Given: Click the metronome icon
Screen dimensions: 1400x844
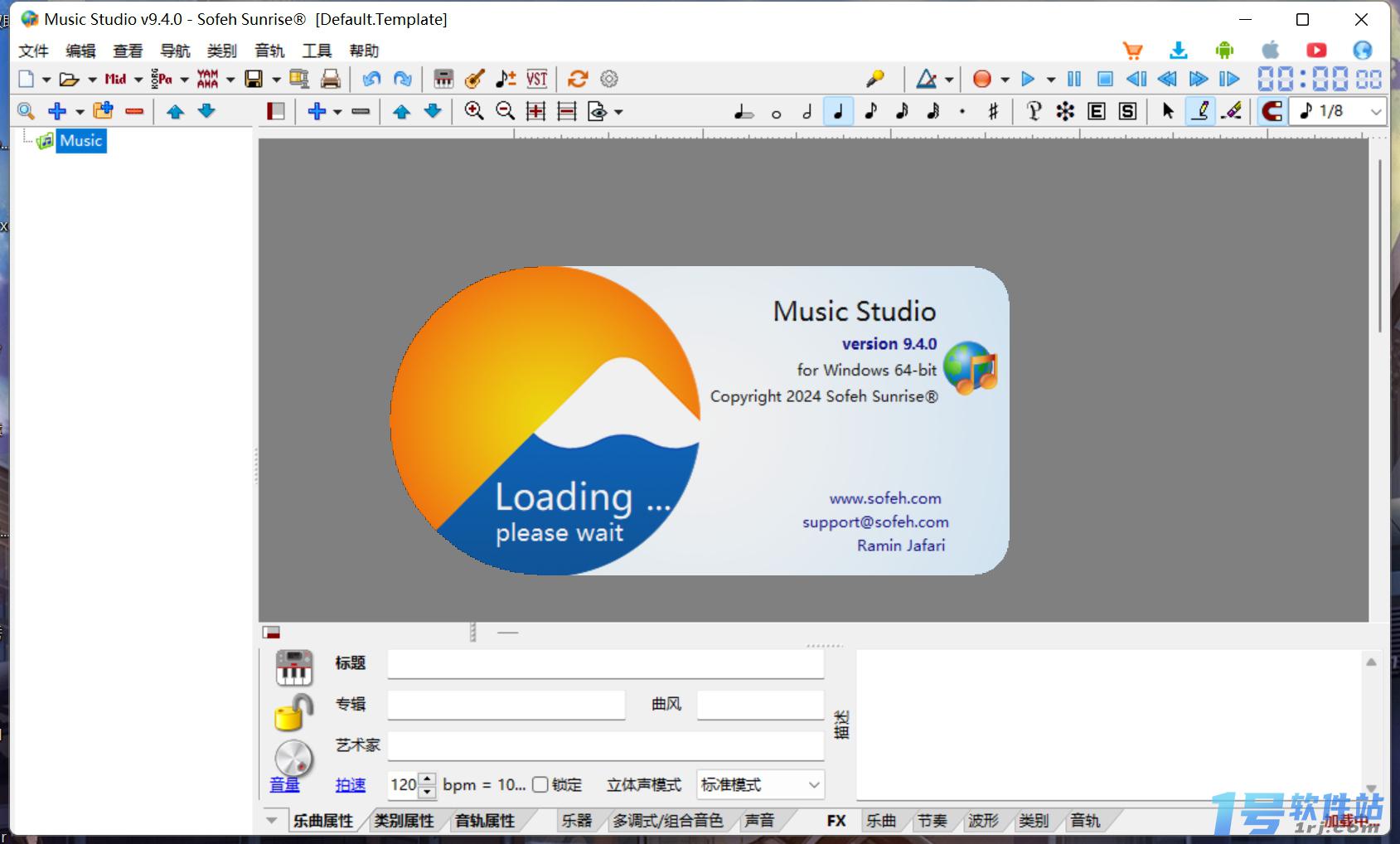Looking at the screenshot, I should (x=927, y=79).
